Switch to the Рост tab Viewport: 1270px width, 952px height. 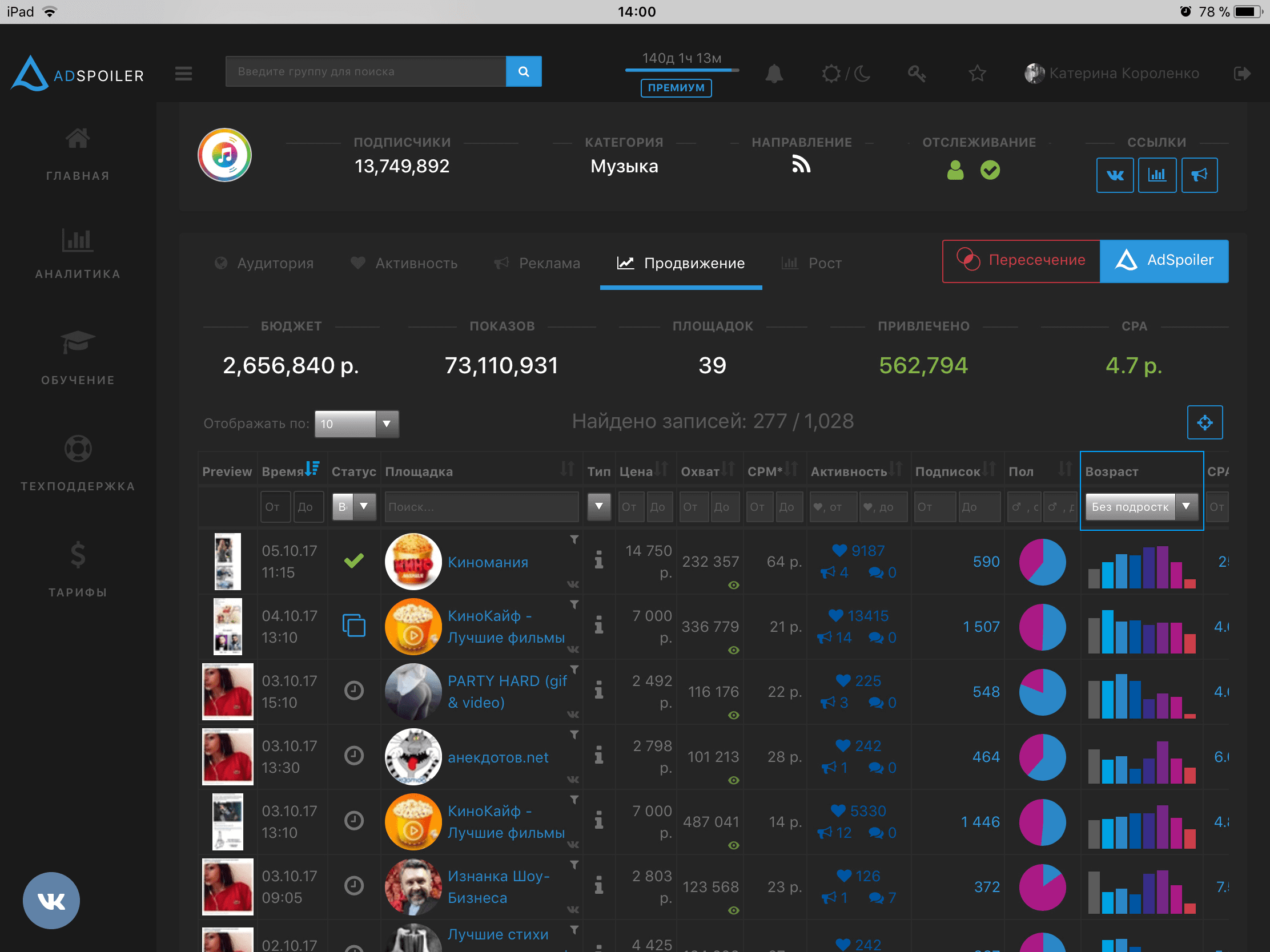pos(812,263)
